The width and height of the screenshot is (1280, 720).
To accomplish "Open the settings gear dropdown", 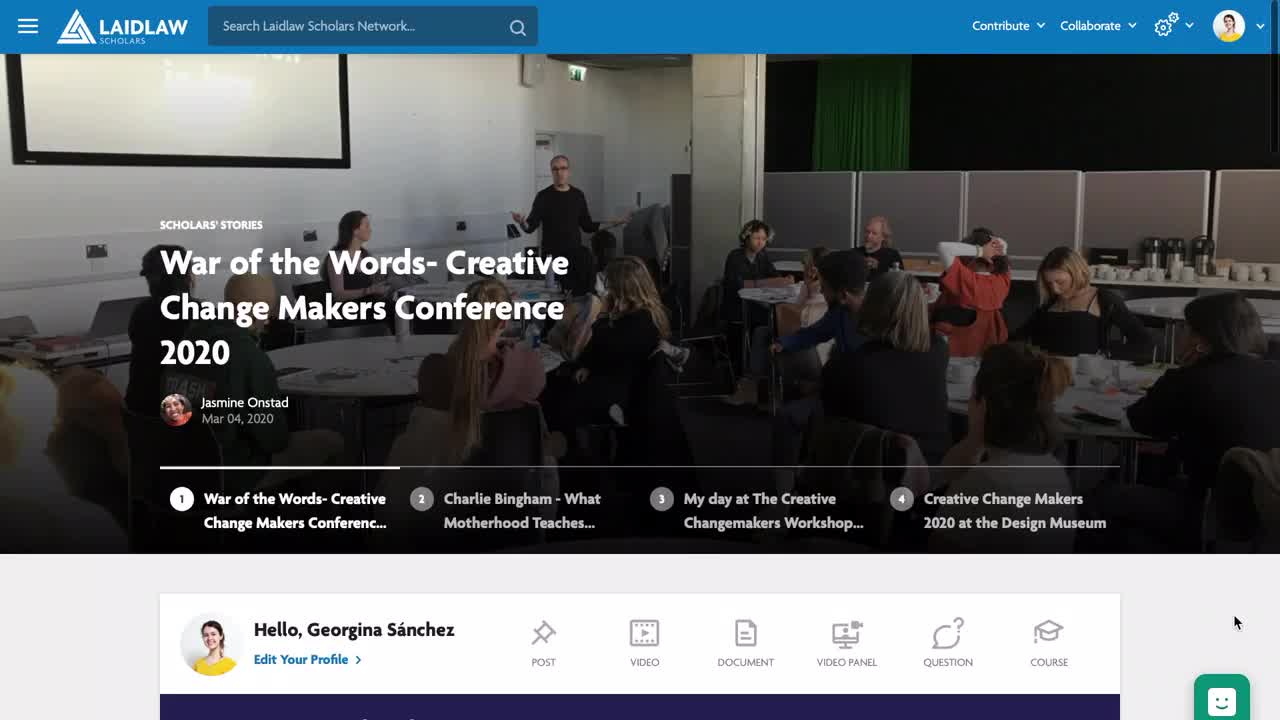I will click(1173, 26).
